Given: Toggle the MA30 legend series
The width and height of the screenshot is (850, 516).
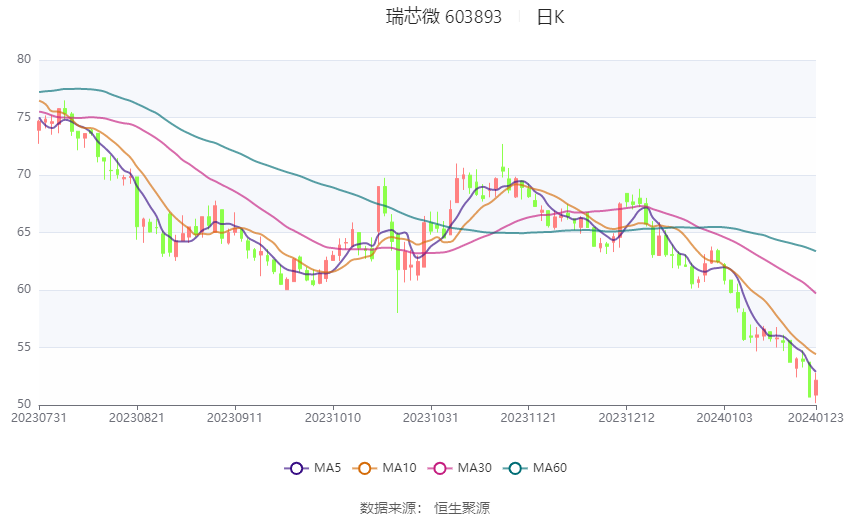Looking at the screenshot, I should coord(460,468).
